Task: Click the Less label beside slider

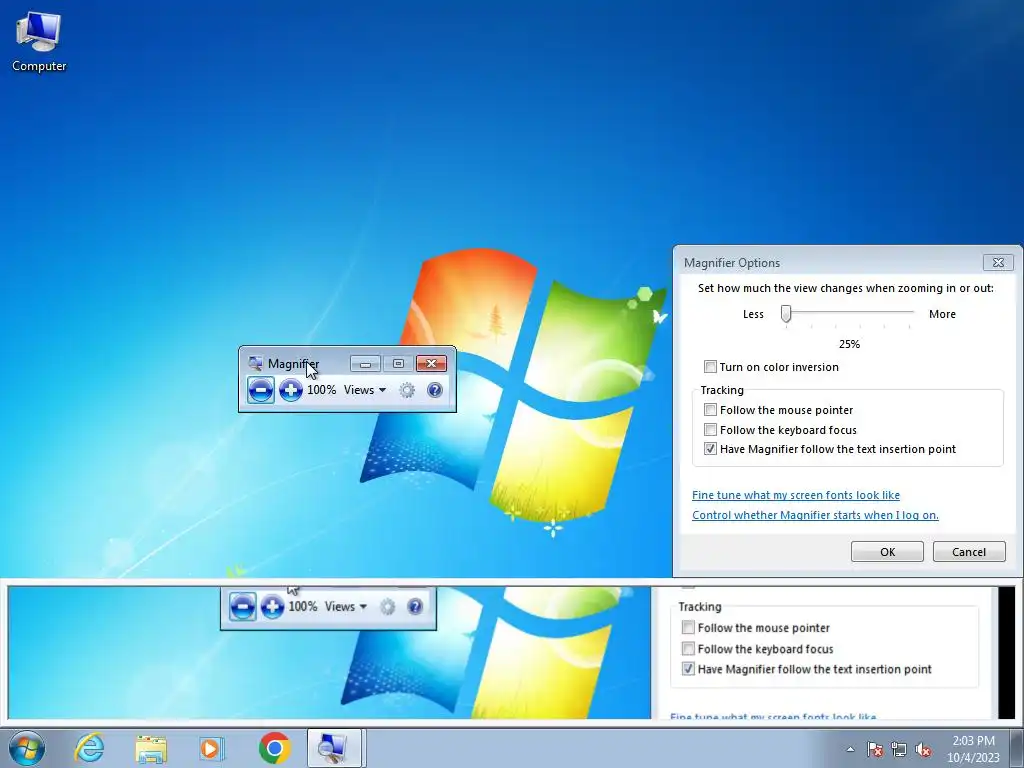Action: [x=753, y=314]
